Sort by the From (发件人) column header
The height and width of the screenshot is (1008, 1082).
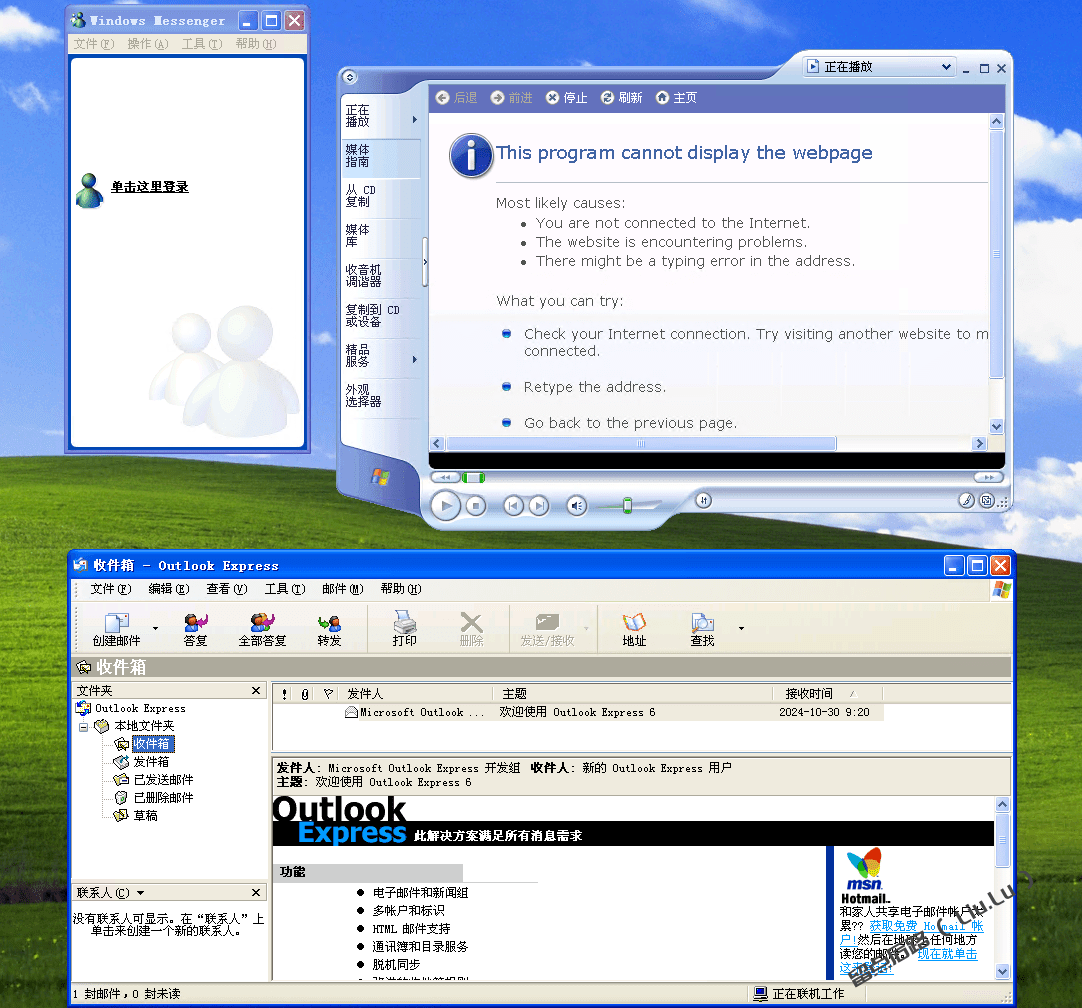tap(414, 694)
